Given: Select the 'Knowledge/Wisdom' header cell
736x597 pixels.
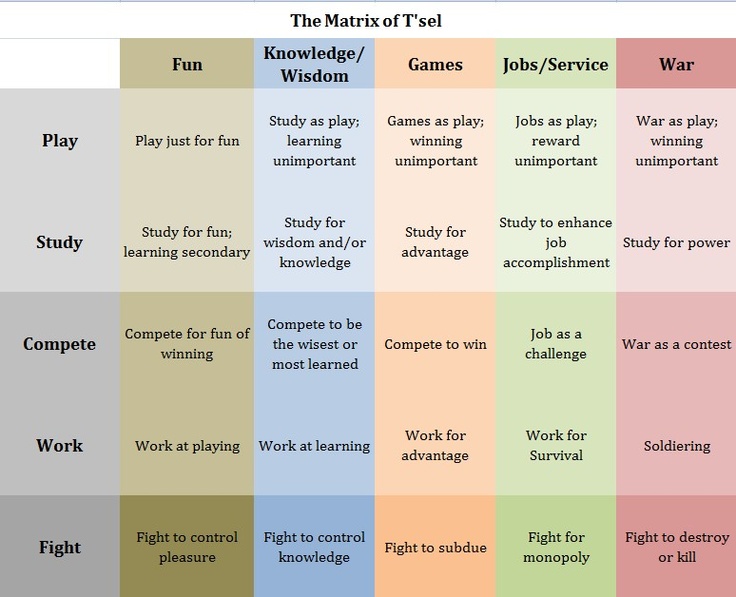Looking at the screenshot, I should pyautogui.click(x=314, y=64).
